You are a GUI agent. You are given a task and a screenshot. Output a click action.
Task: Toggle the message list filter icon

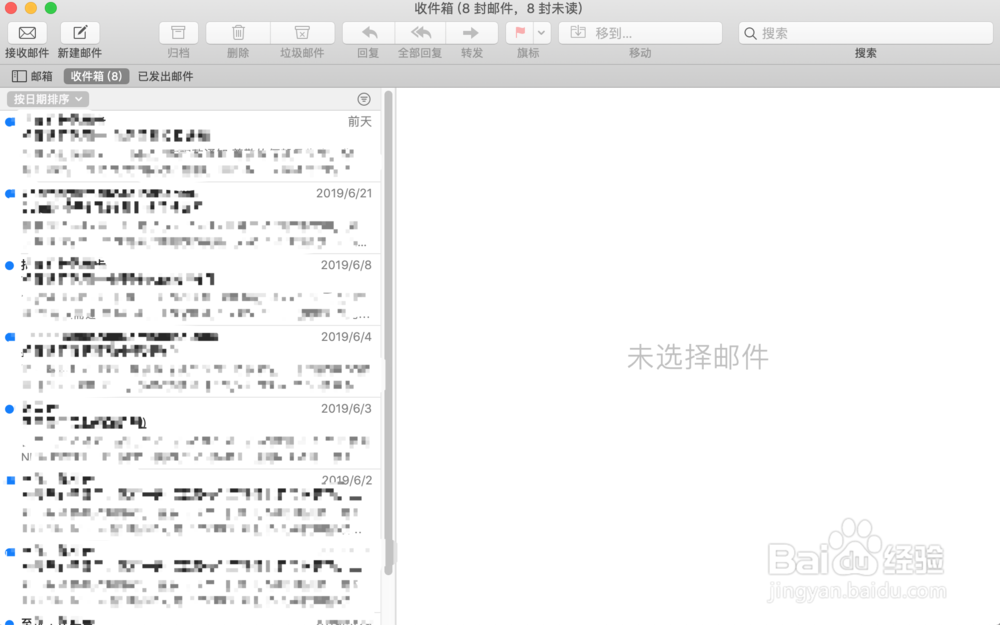pos(364,99)
